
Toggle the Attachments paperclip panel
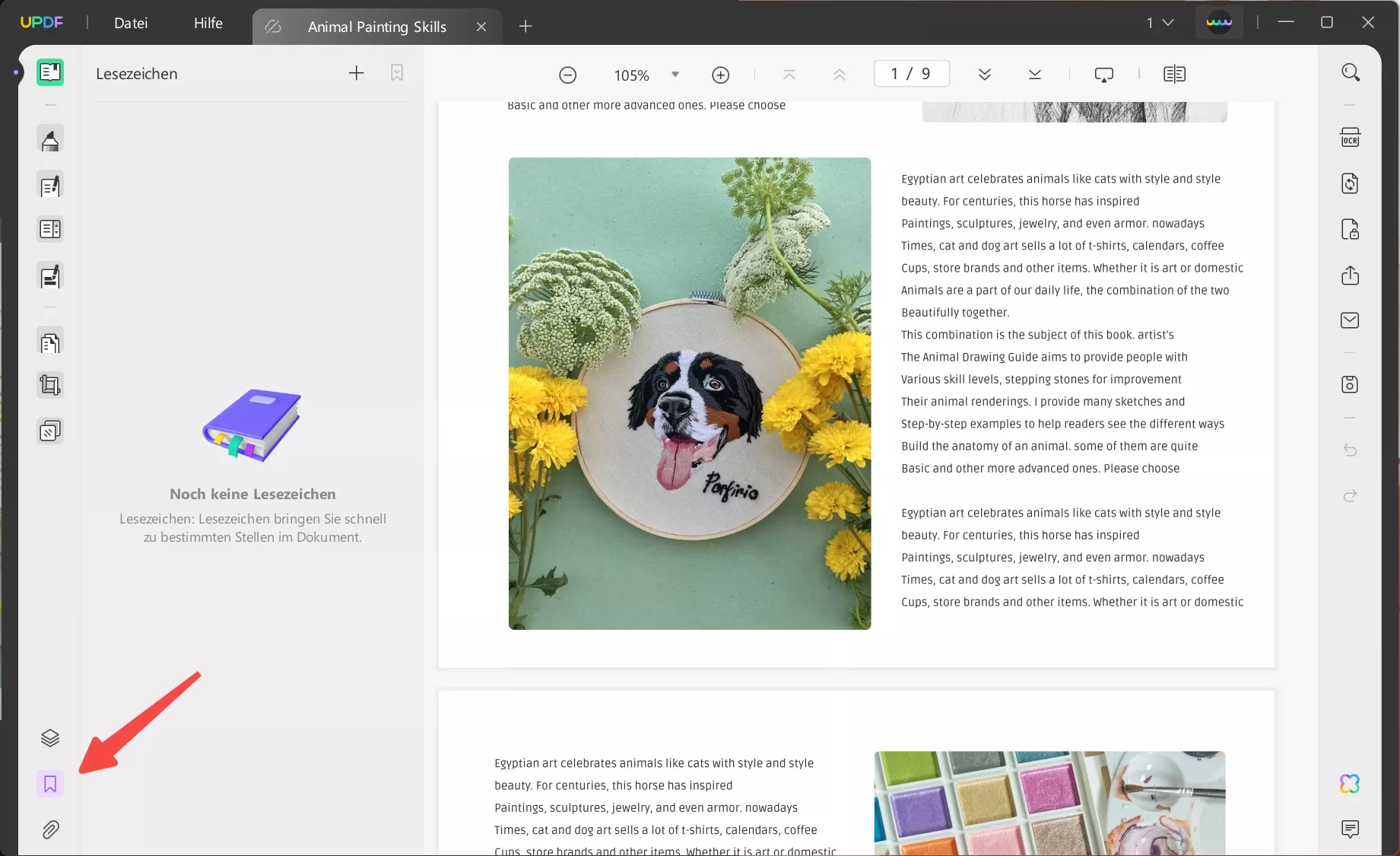click(50, 829)
